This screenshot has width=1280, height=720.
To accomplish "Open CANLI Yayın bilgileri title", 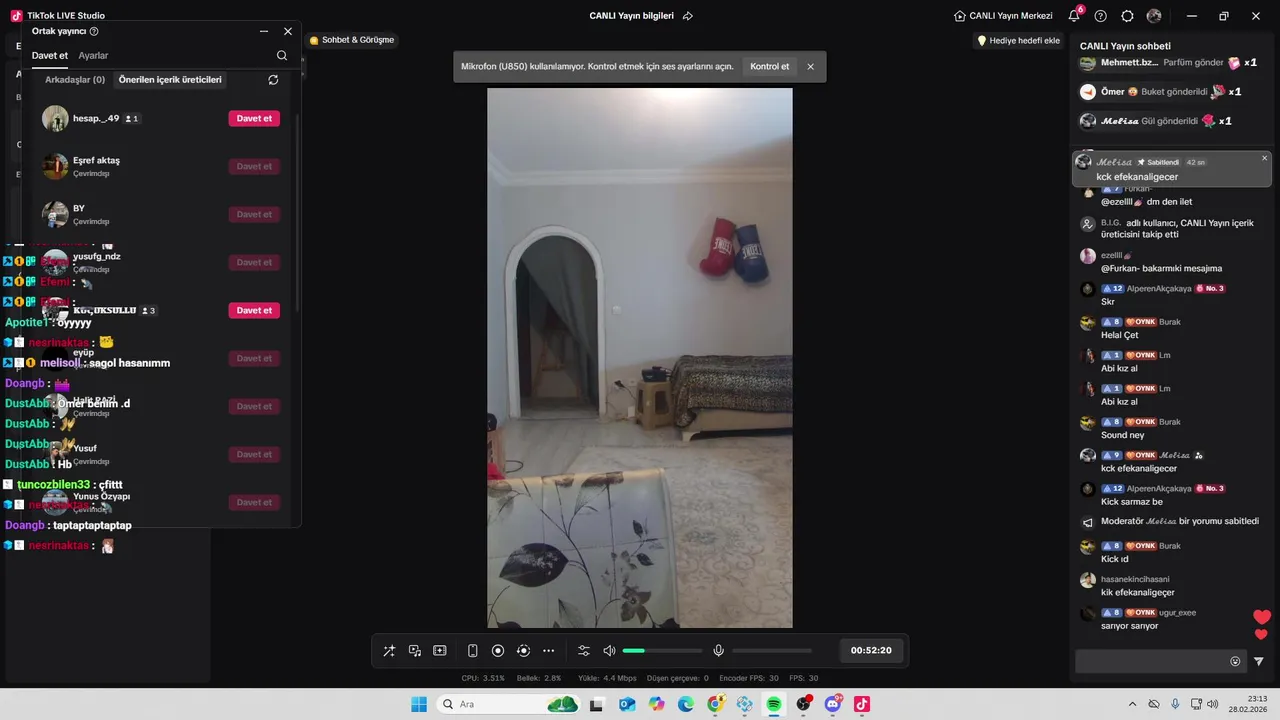I will tap(631, 16).
